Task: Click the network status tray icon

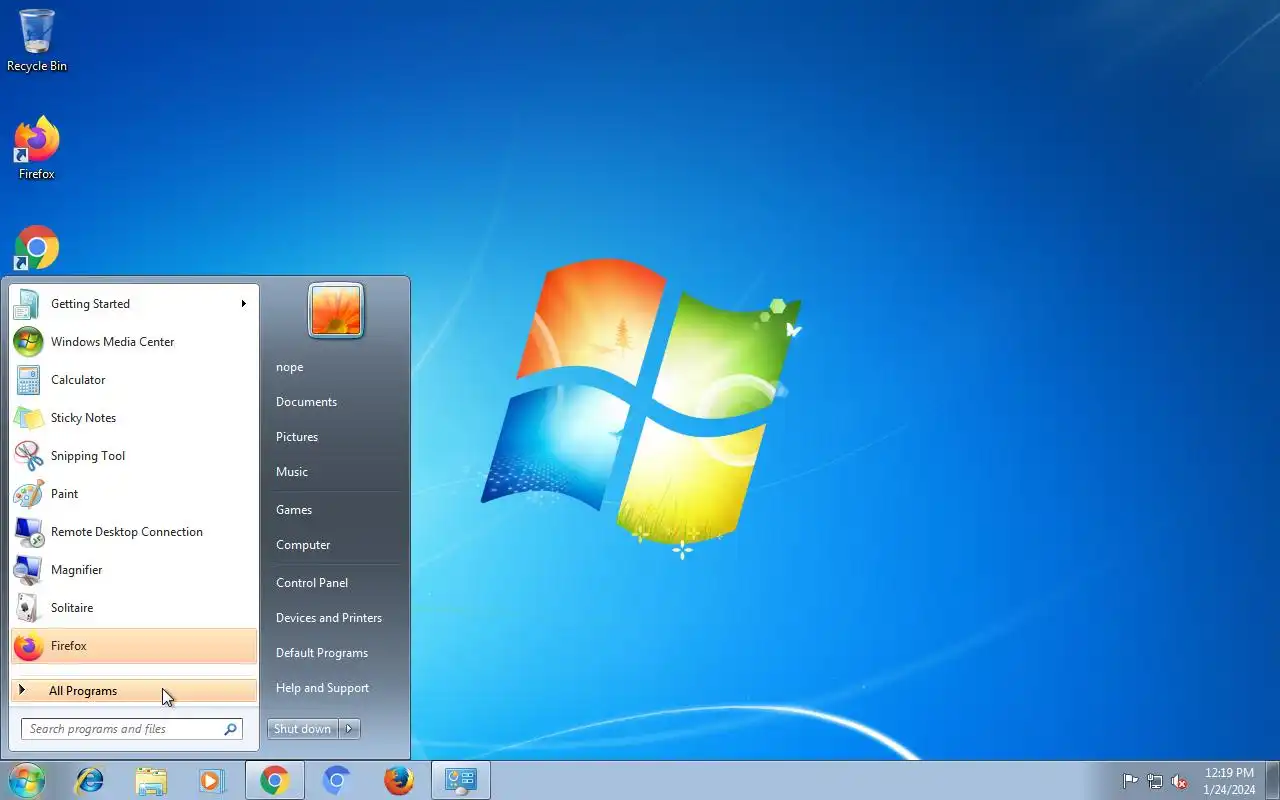Action: (1155, 781)
